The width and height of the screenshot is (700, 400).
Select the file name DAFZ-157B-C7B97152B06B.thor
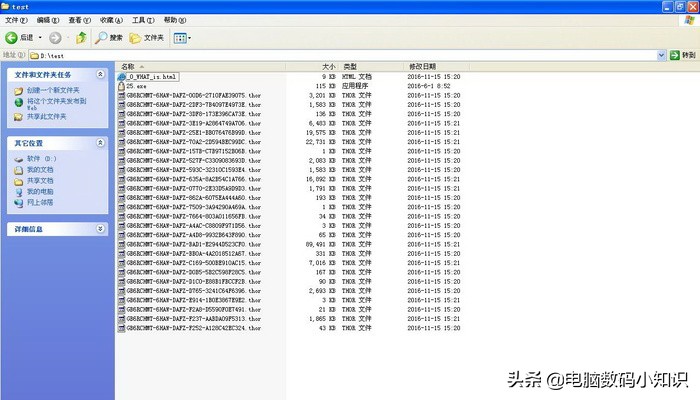point(193,151)
